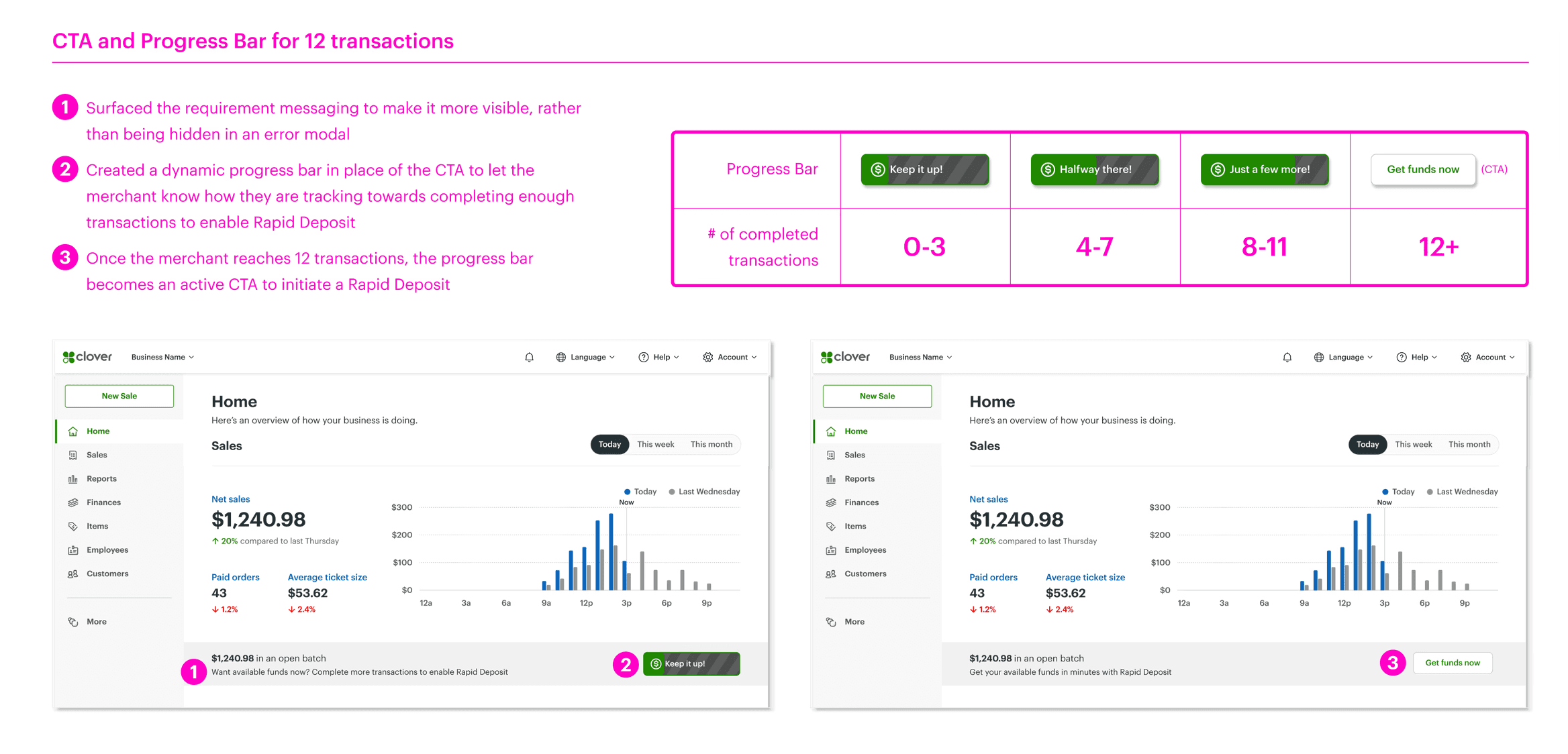The image size is (1568, 754).
Task: Click Average ticket size link in right dashboard
Action: click(1085, 578)
